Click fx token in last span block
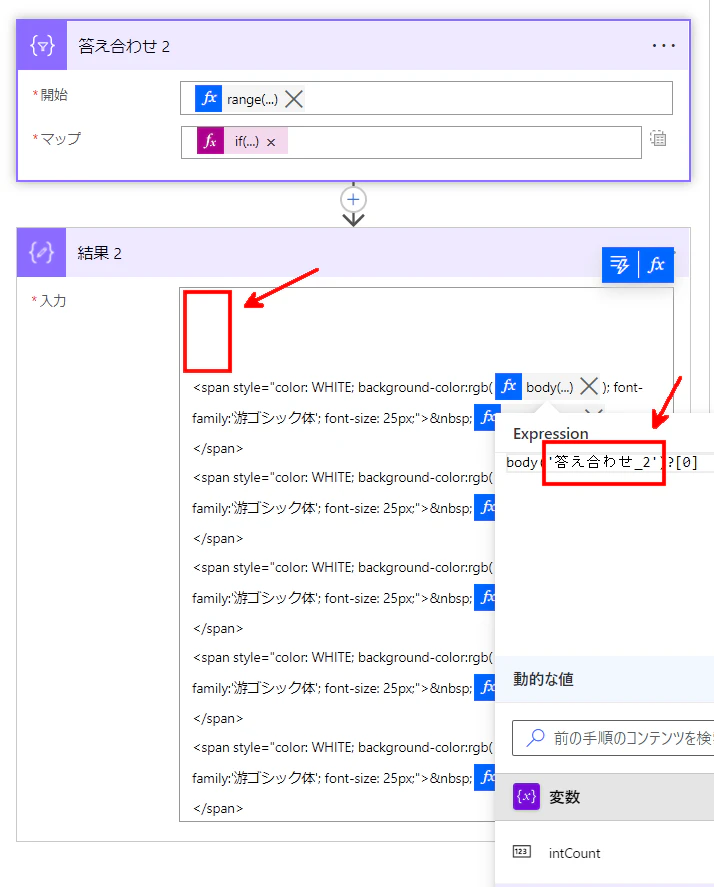This screenshot has height=887, width=714. 485,778
